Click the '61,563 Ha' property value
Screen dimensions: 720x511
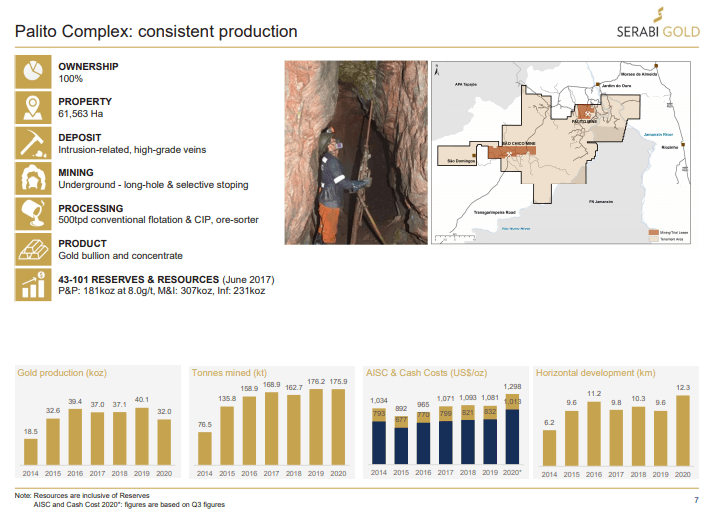(x=81, y=114)
